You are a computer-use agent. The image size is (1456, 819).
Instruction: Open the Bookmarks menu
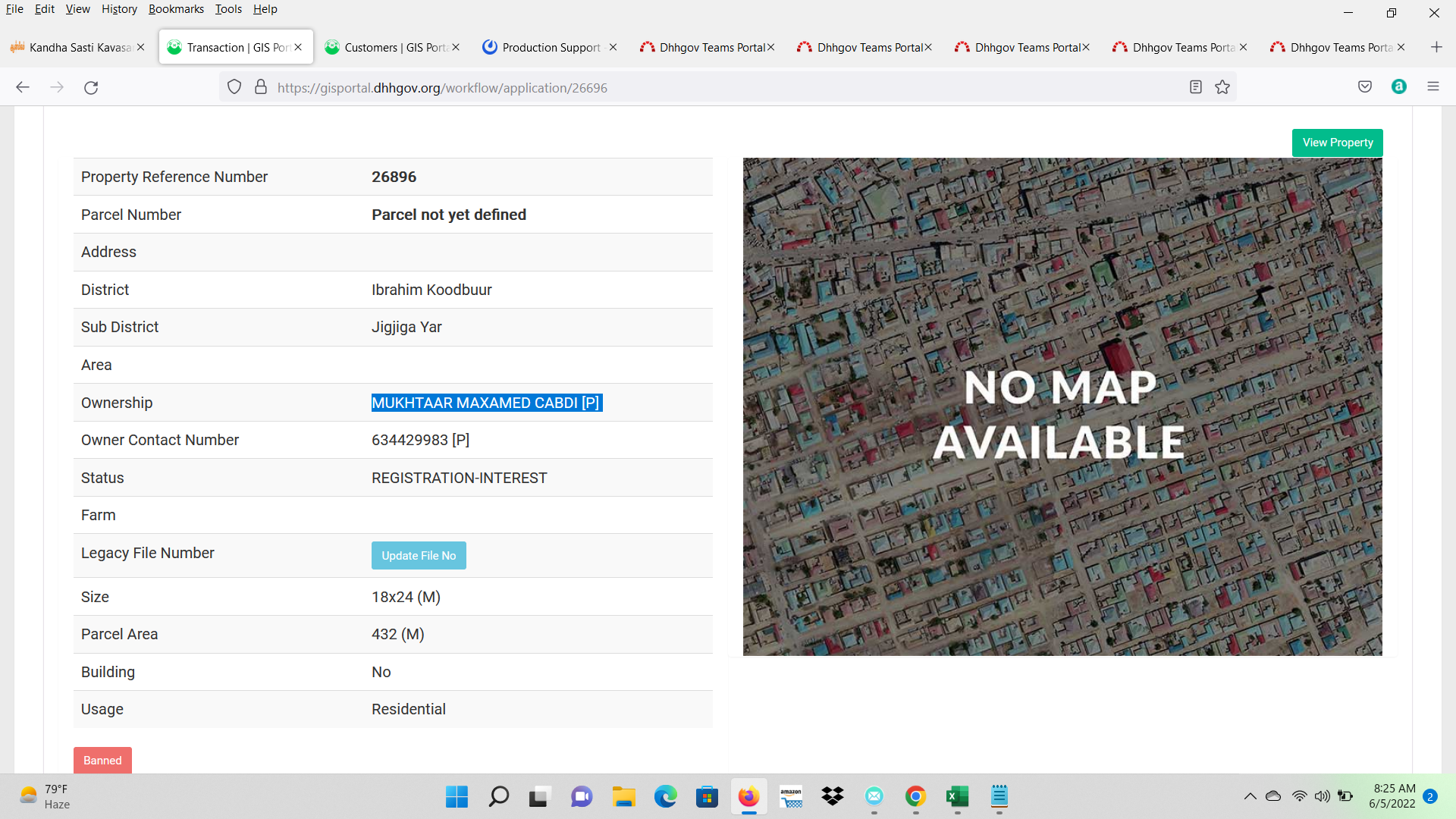[x=176, y=9]
